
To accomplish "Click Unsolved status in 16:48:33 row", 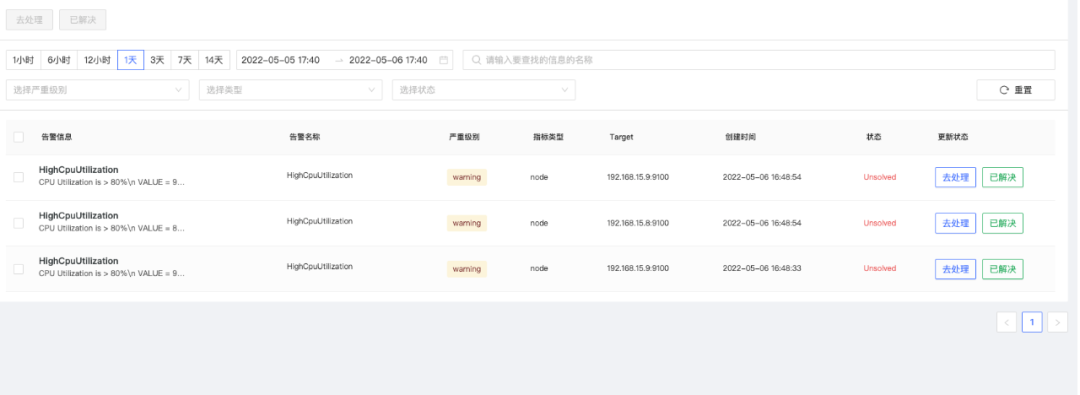I will (880, 269).
